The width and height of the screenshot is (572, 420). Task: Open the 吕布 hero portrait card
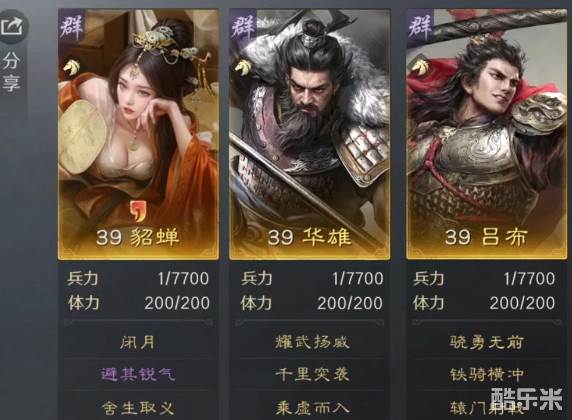click(x=487, y=134)
